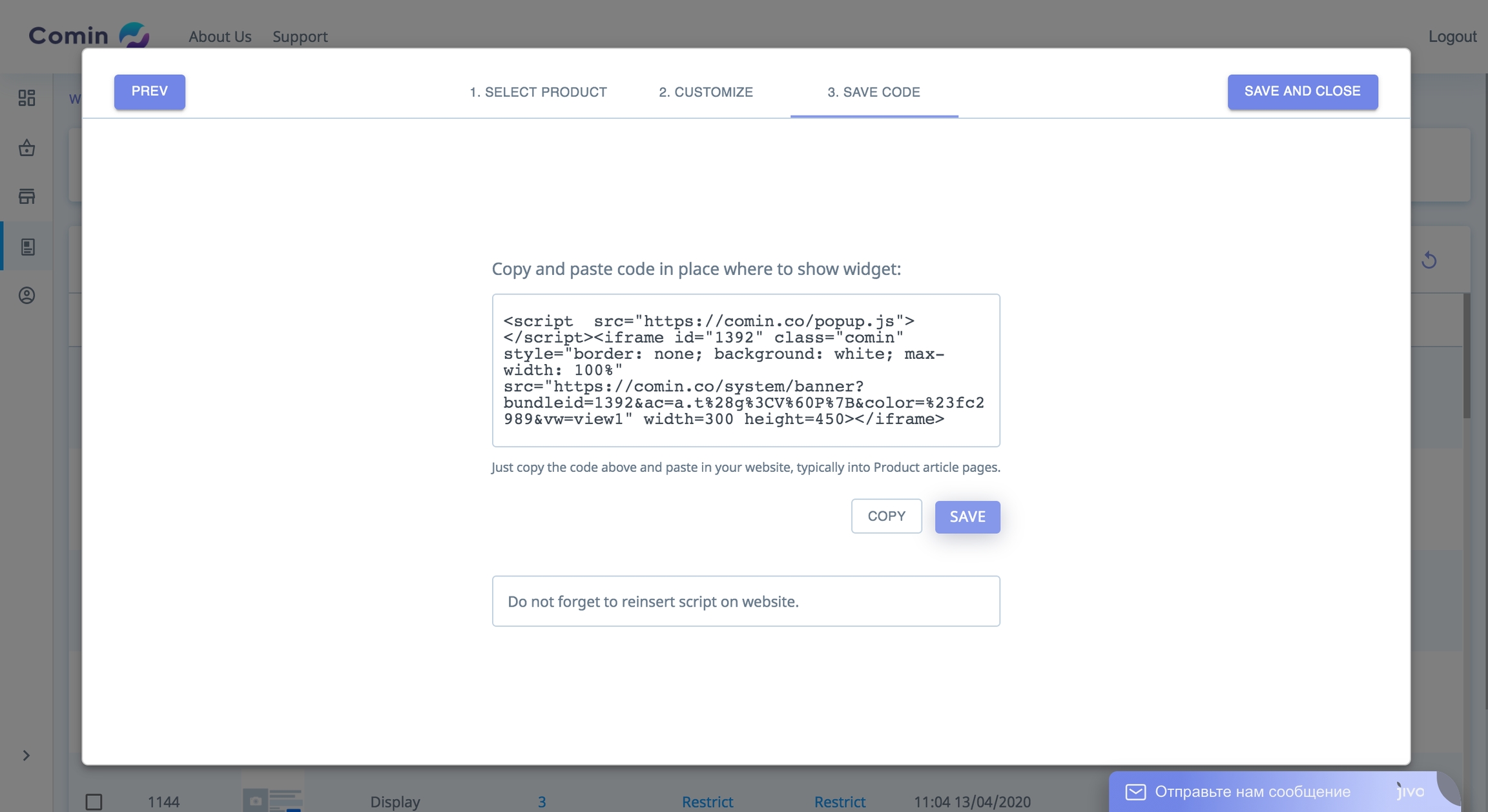This screenshot has height=812, width=1488.
Task: Click the Logout link
Action: (1452, 36)
